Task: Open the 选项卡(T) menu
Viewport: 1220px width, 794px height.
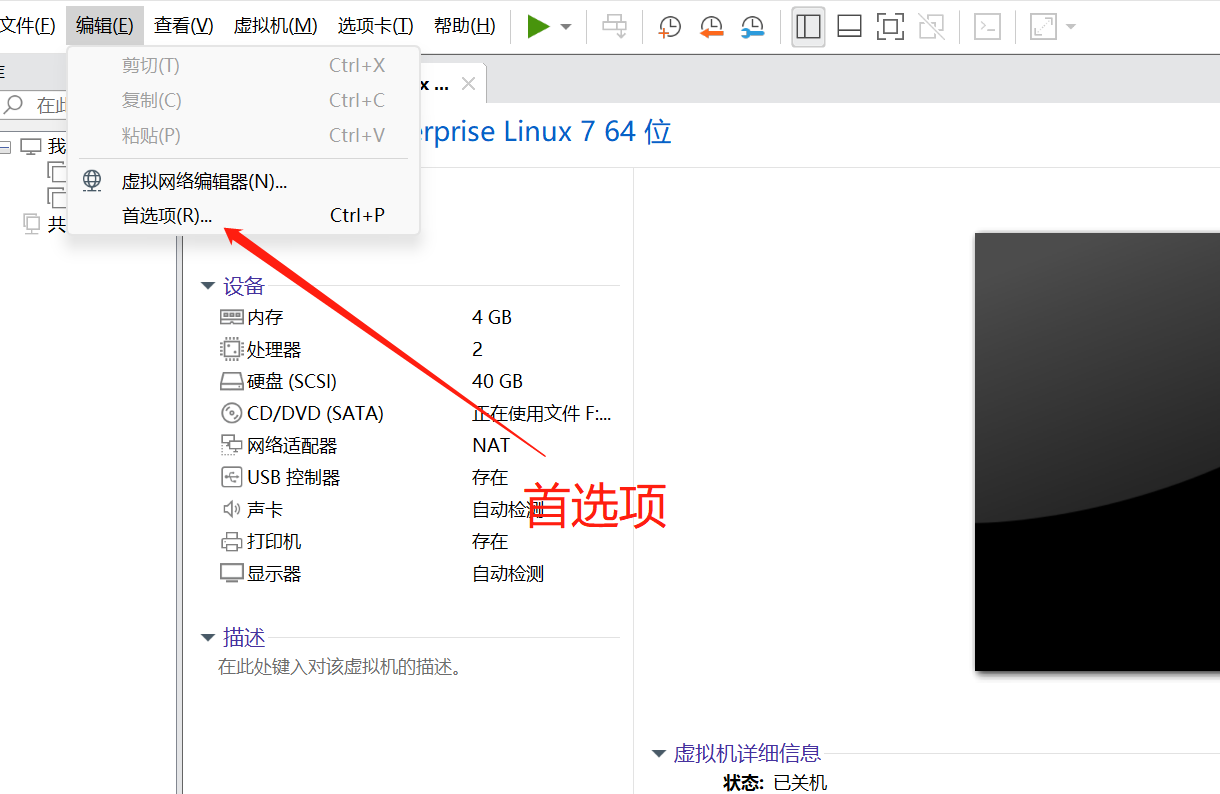Action: click(375, 26)
